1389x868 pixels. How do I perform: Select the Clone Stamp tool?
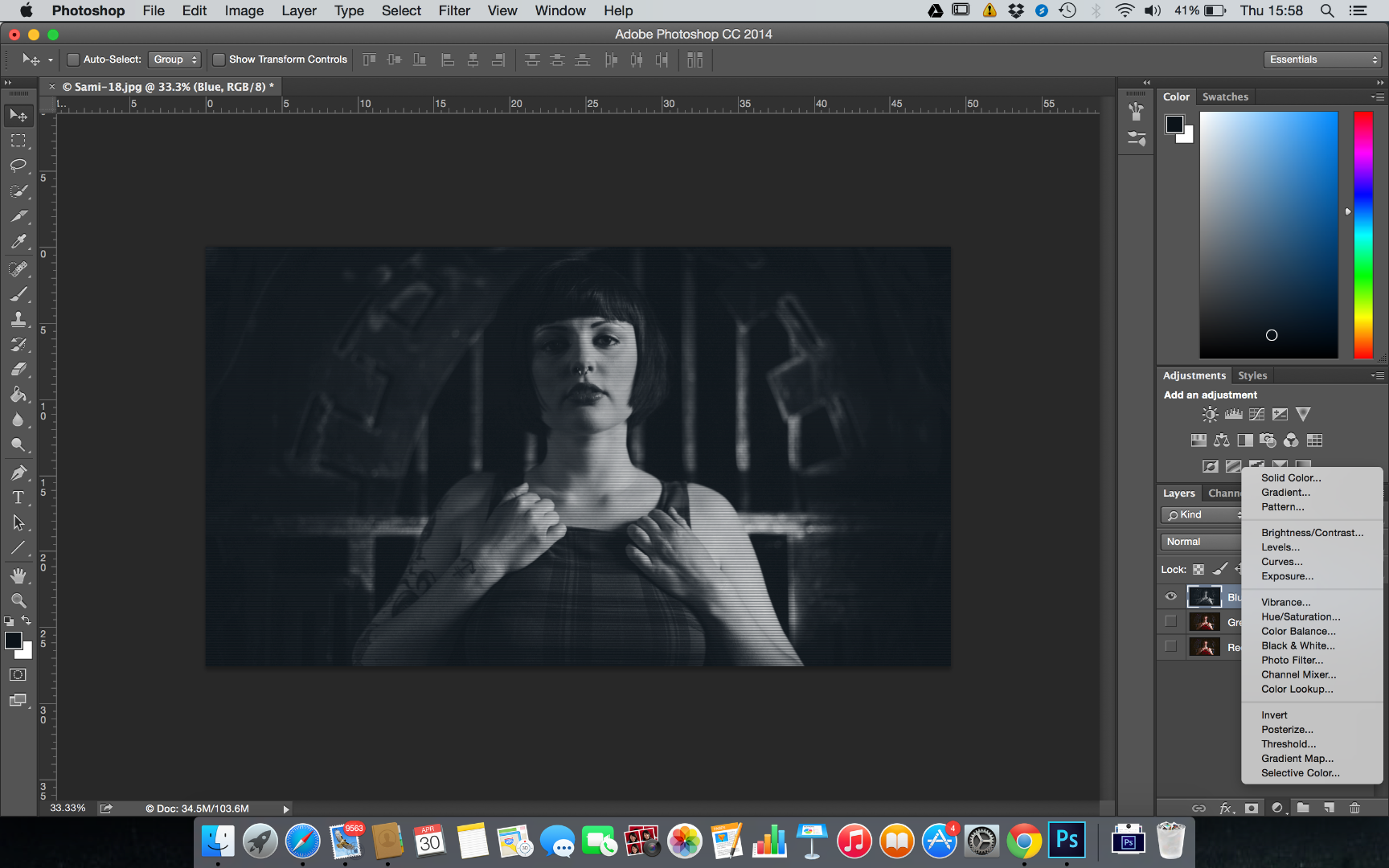click(18, 319)
